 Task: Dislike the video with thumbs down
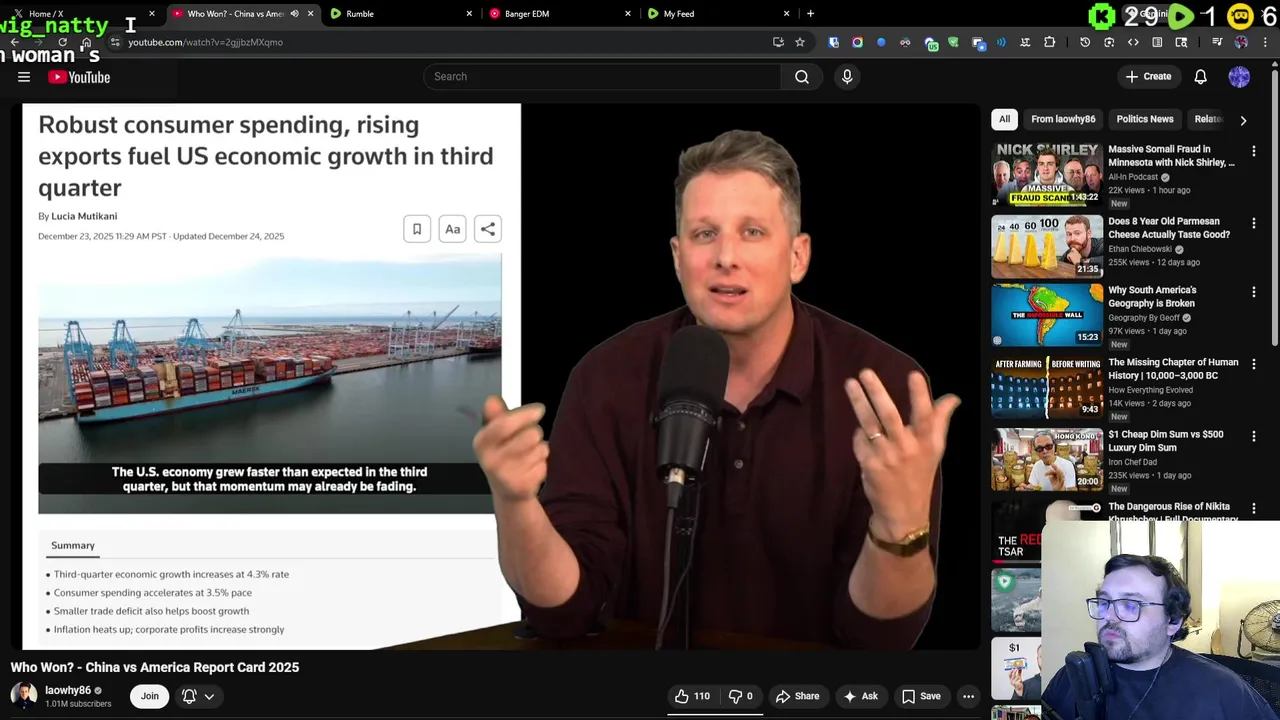[x=740, y=696]
